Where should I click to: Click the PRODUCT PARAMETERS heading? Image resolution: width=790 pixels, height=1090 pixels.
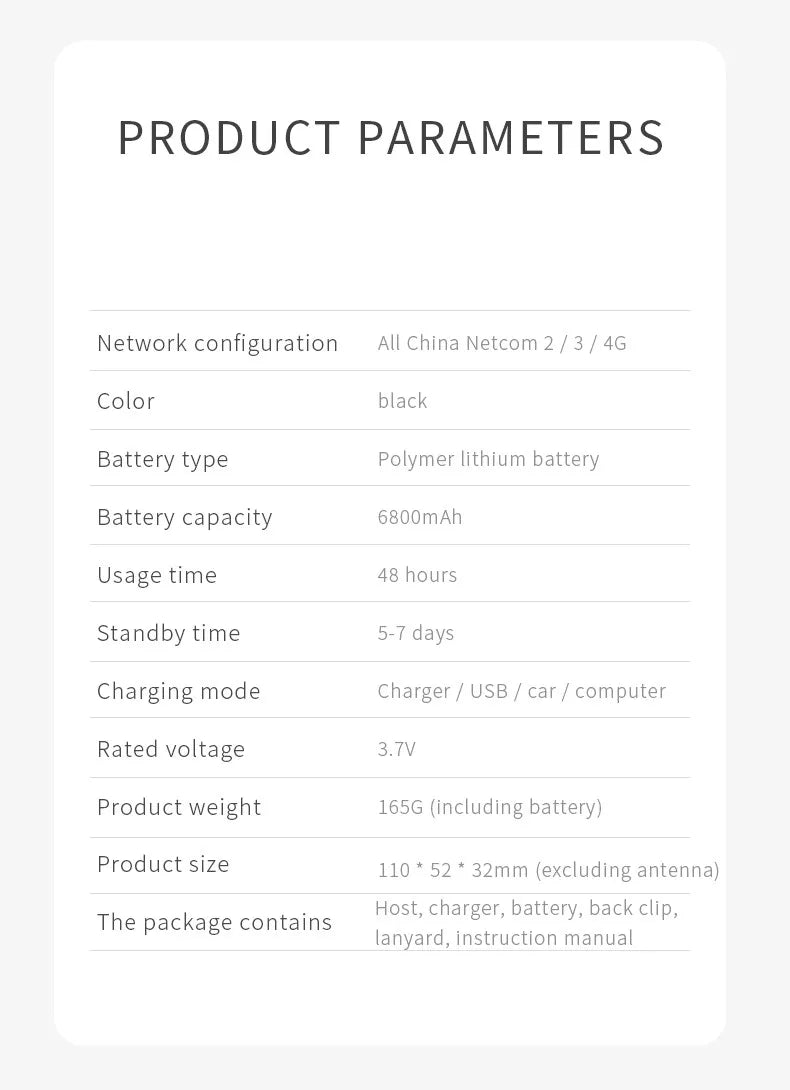pyautogui.click(x=391, y=138)
